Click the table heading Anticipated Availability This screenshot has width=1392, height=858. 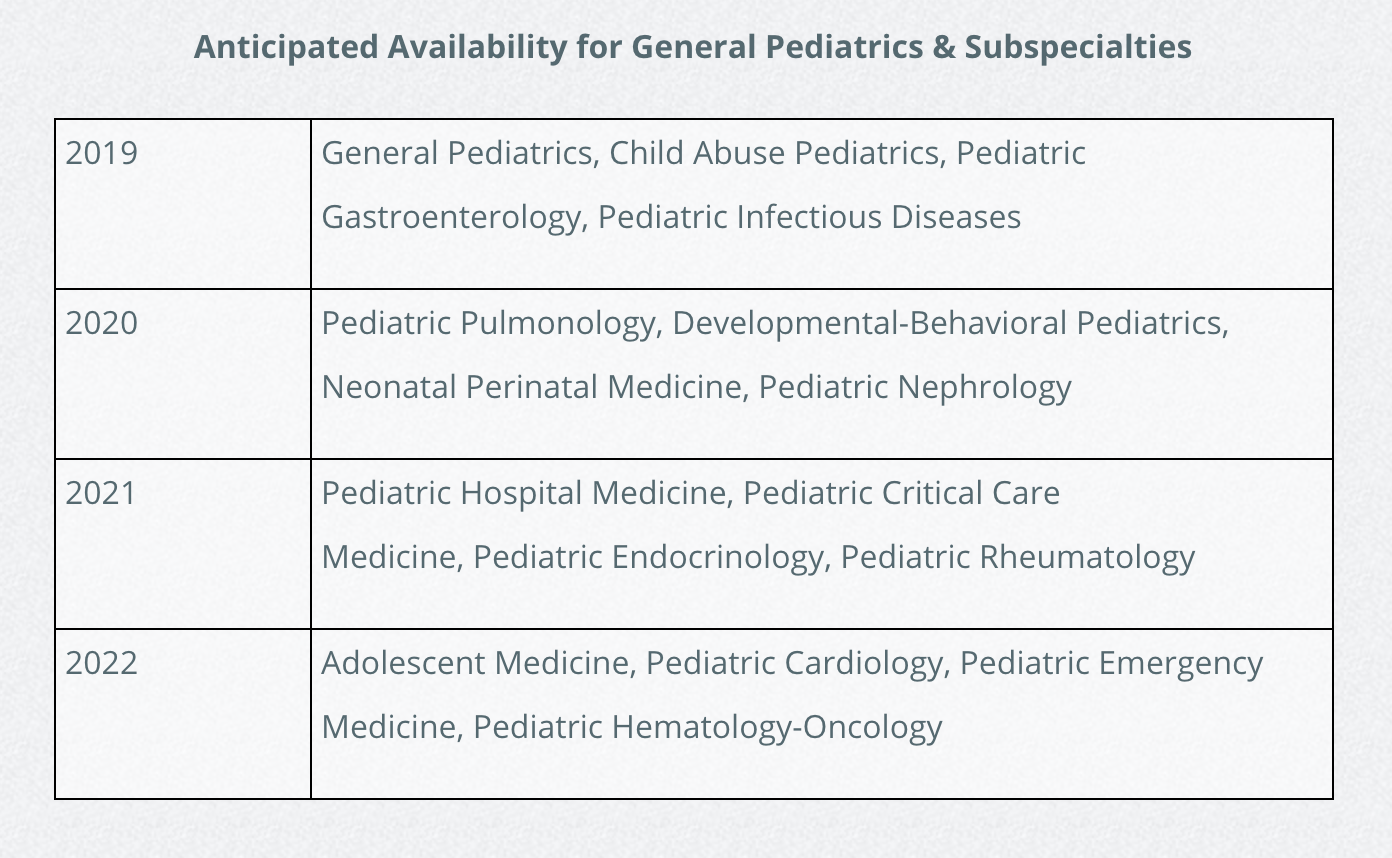coord(692,47)
